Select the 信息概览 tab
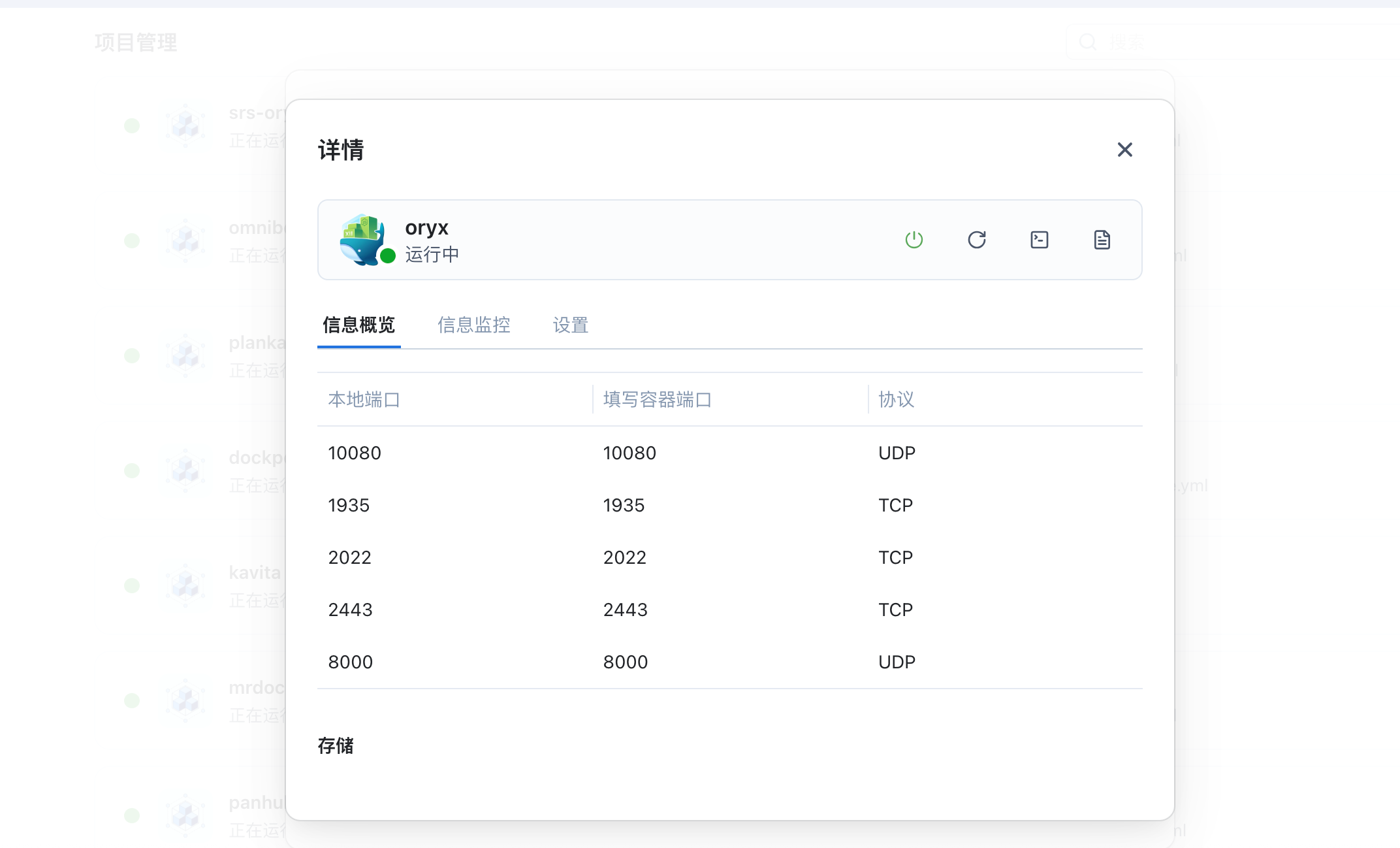The height and width of the screenshot is (848, 1400). [358, 325]
